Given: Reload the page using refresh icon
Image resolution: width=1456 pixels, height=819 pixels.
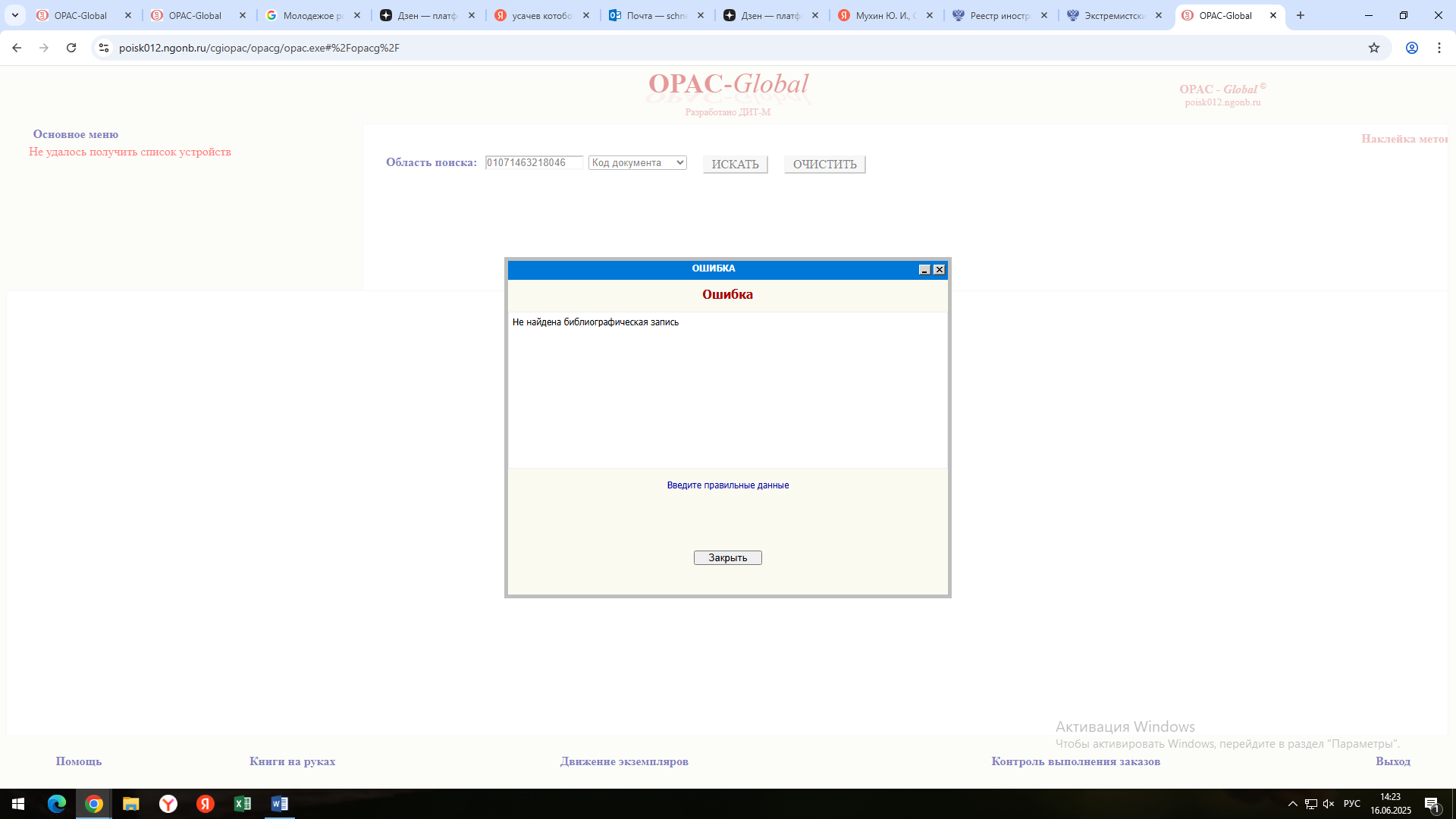Looking at the screenshot, I should 71,48.
